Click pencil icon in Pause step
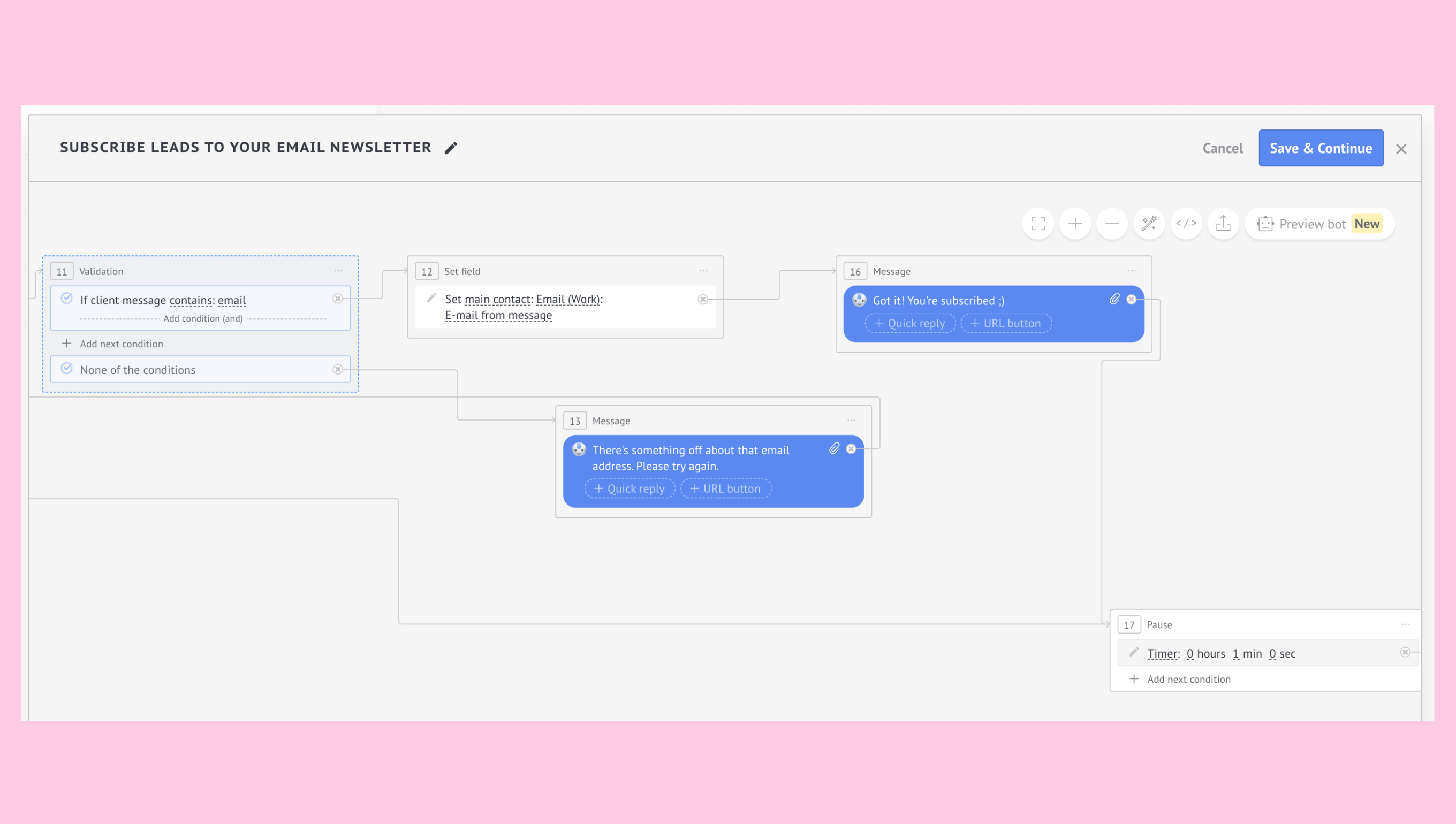This screenshot has width=1456, height=824. point(1134,652)
